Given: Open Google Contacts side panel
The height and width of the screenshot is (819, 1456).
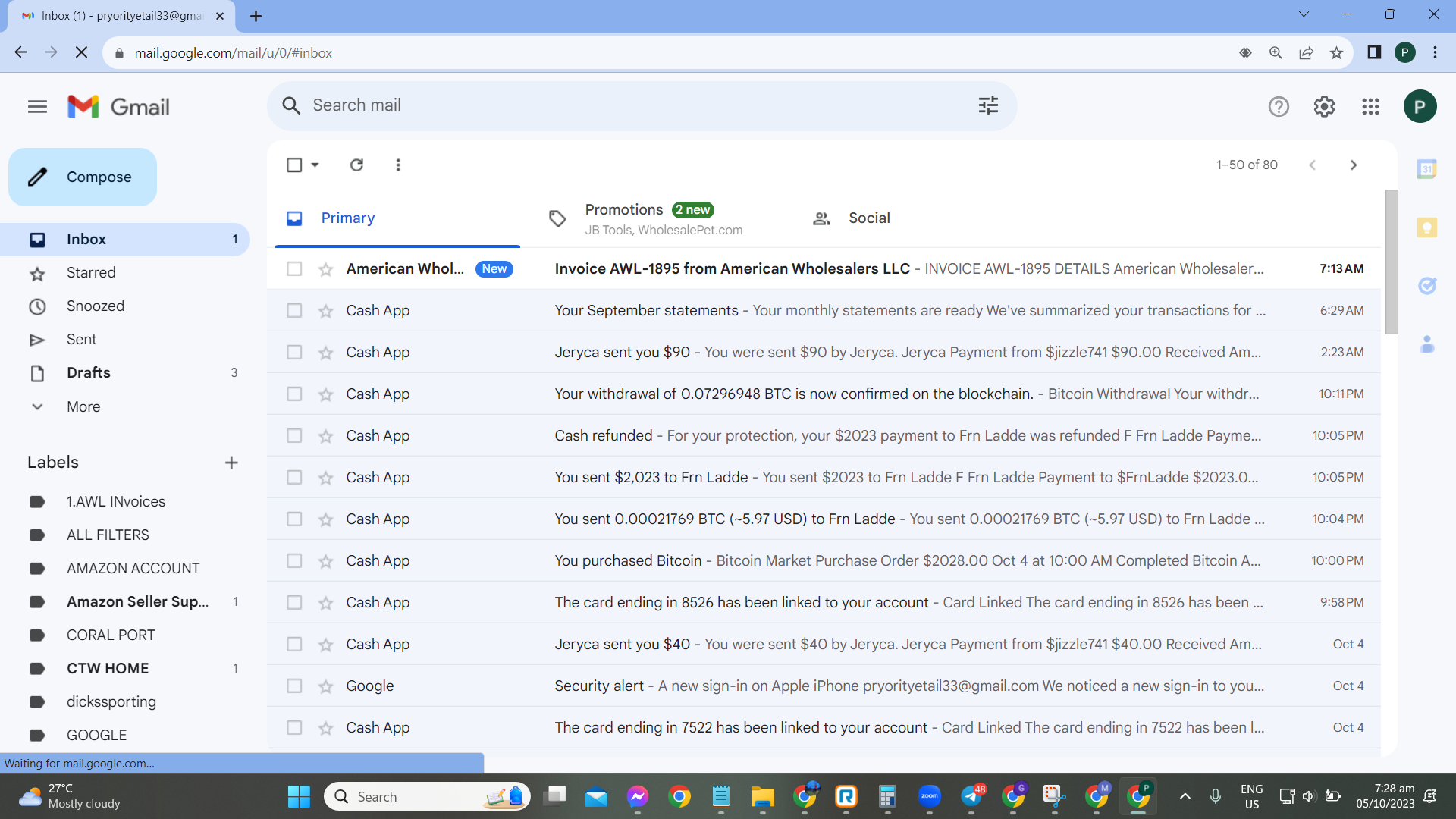Looking at the screenshot, I should click(1427, 344).
